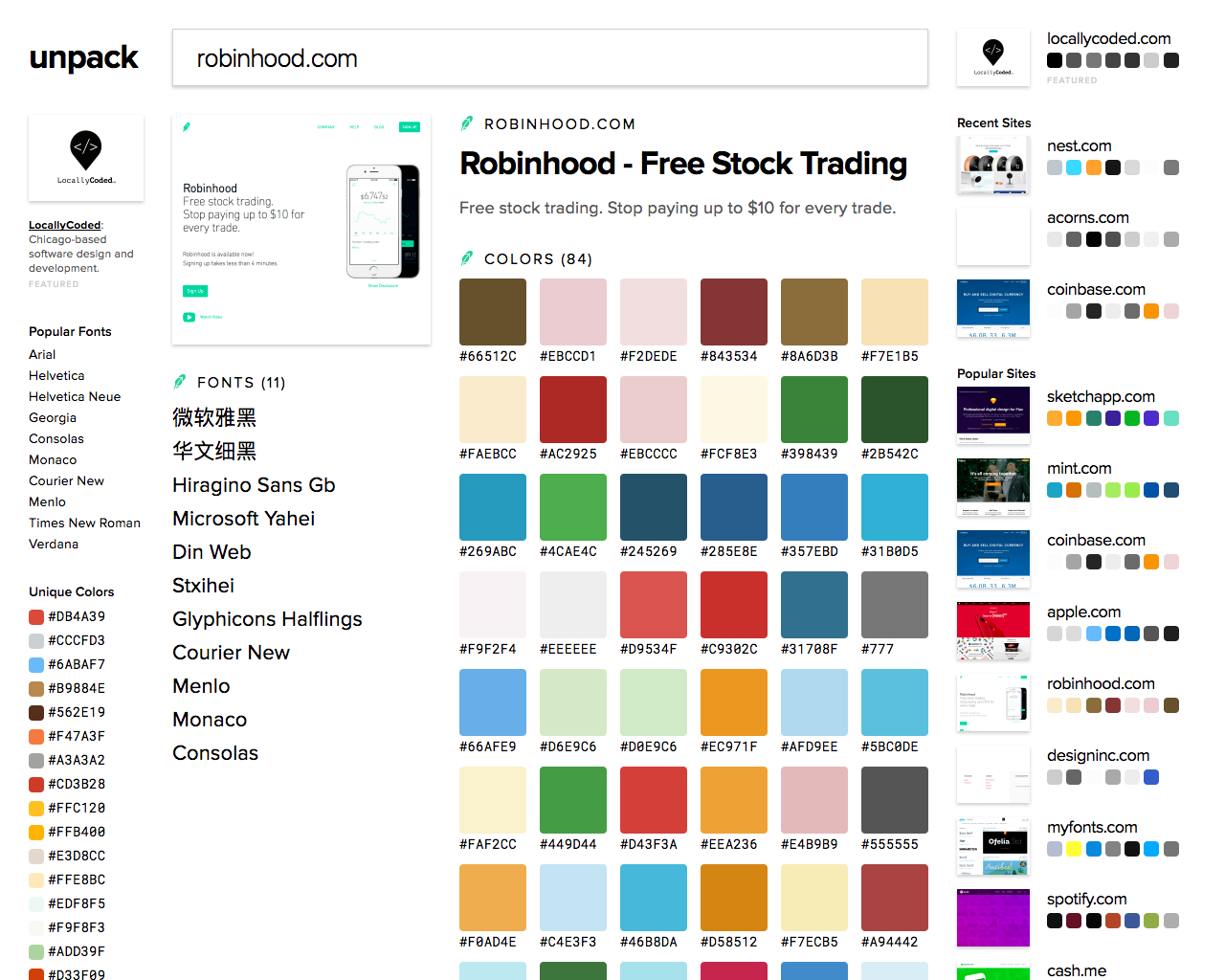Select the #66512C color swatch
1225x980 pixels.
(x=493, y=312)
